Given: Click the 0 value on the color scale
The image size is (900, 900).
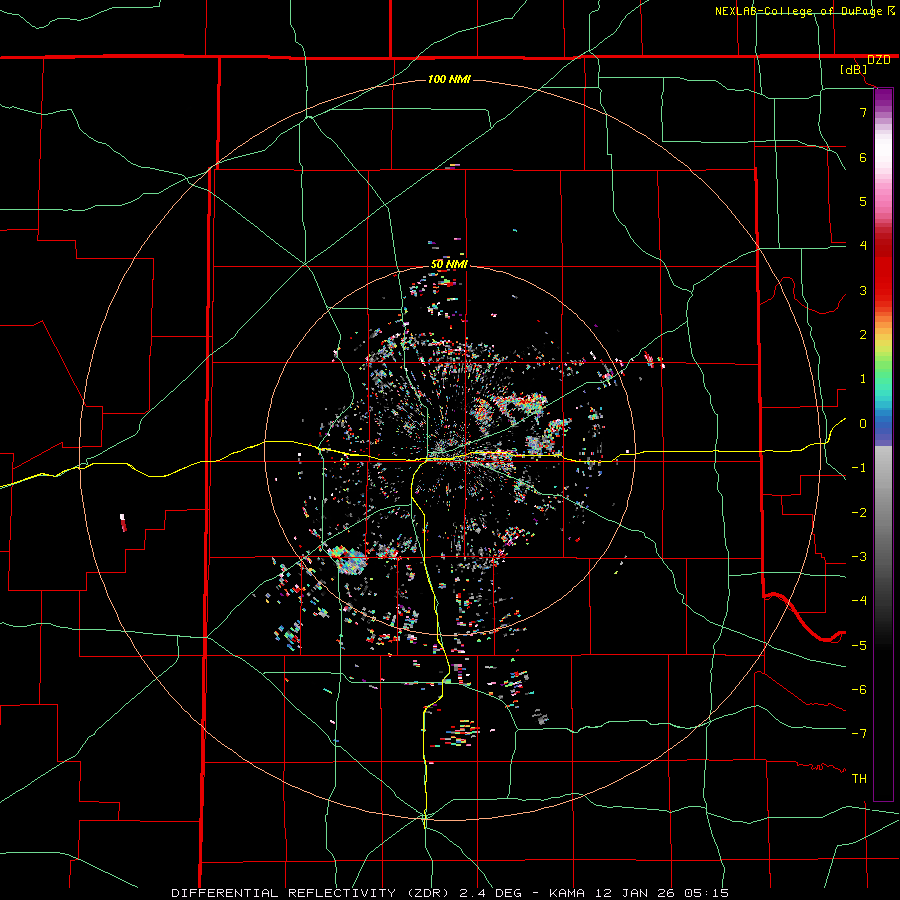Looking at the screenshot, I should (x=863, y=424).
